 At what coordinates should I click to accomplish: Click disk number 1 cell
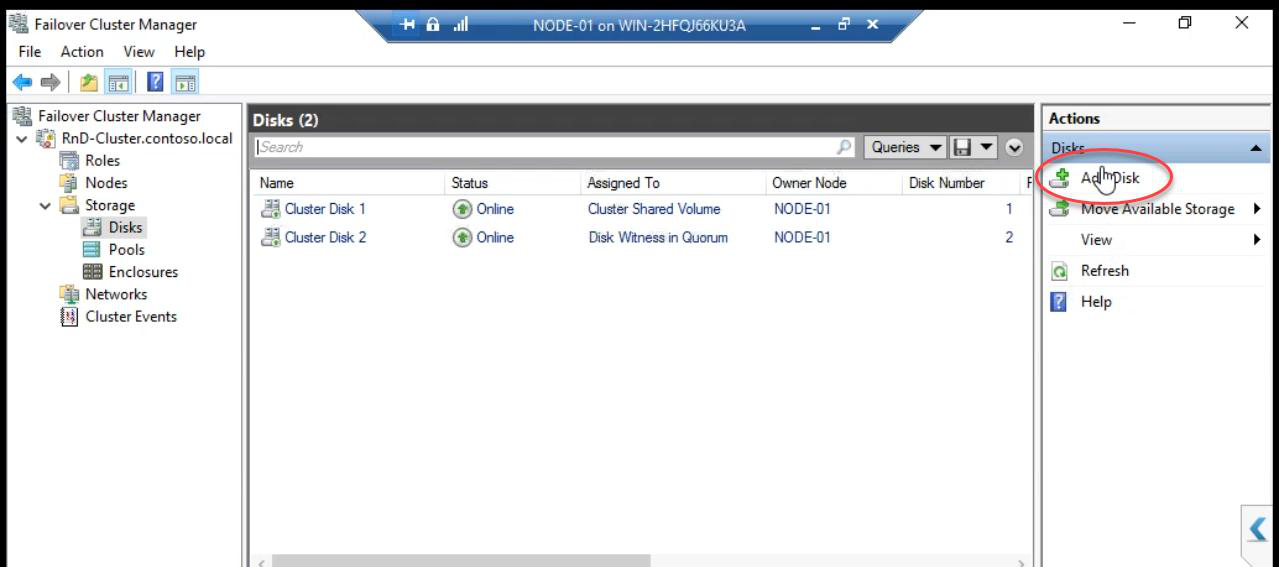1010,209
